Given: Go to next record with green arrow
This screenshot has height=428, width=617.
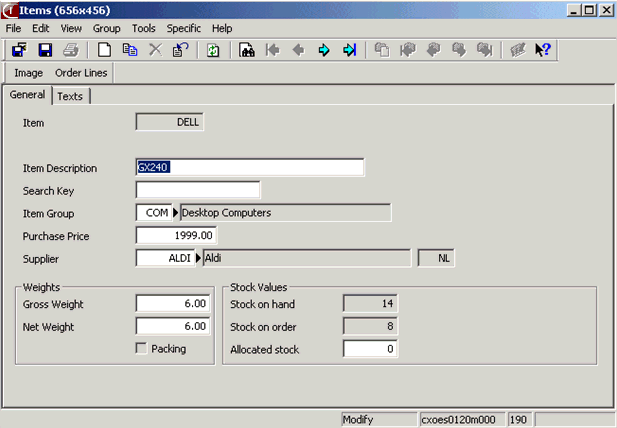Looking at the screenshot, I should coord(324,50).
